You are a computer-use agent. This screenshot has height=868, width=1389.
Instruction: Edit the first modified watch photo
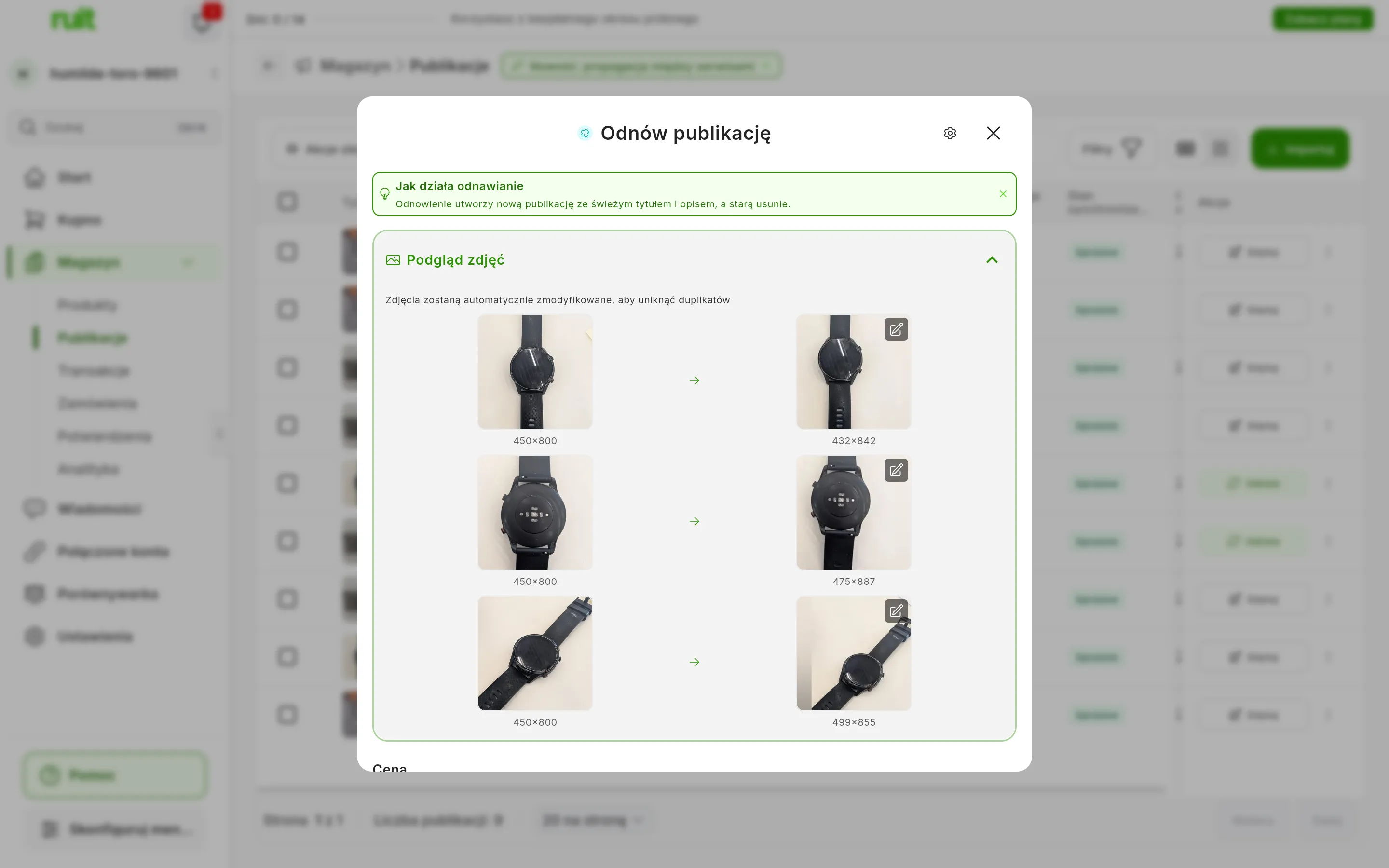[896, 329]
